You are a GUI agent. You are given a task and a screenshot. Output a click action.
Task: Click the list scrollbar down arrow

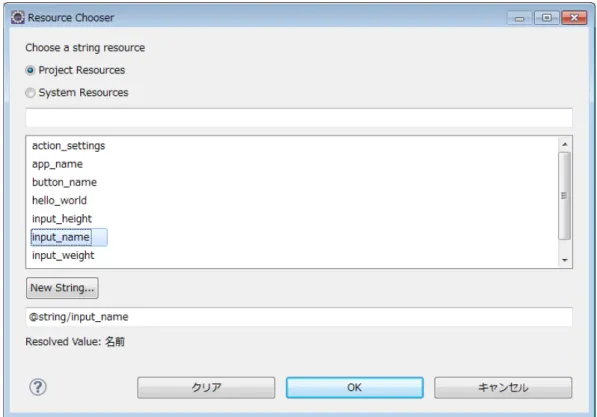point(565,260)
